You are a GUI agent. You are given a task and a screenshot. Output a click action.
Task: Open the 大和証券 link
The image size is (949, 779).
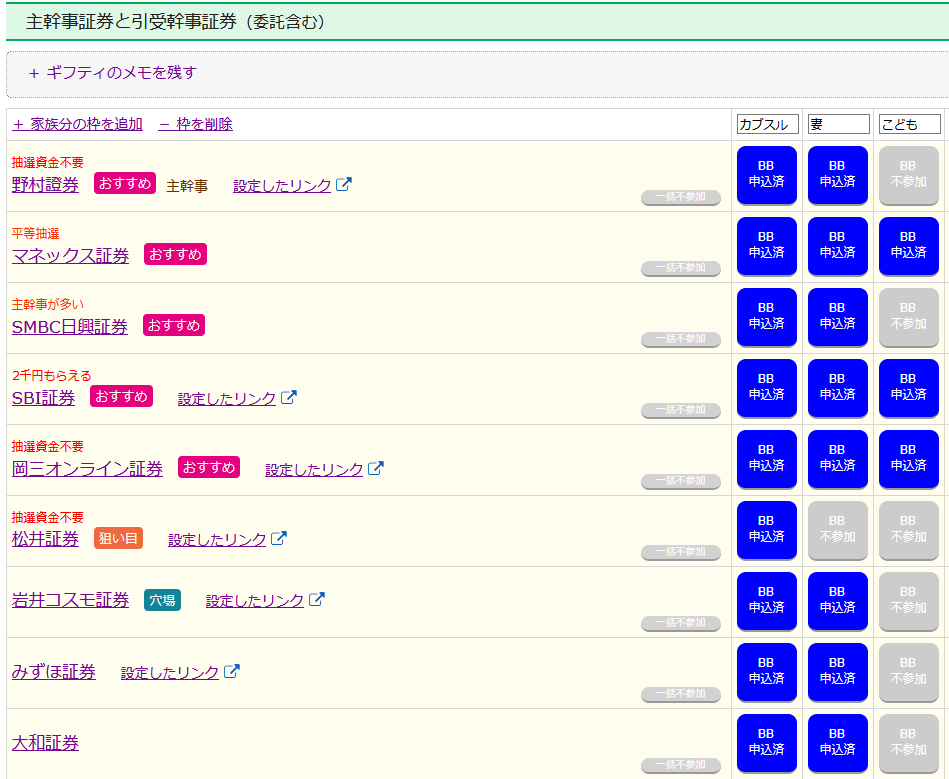45,743
